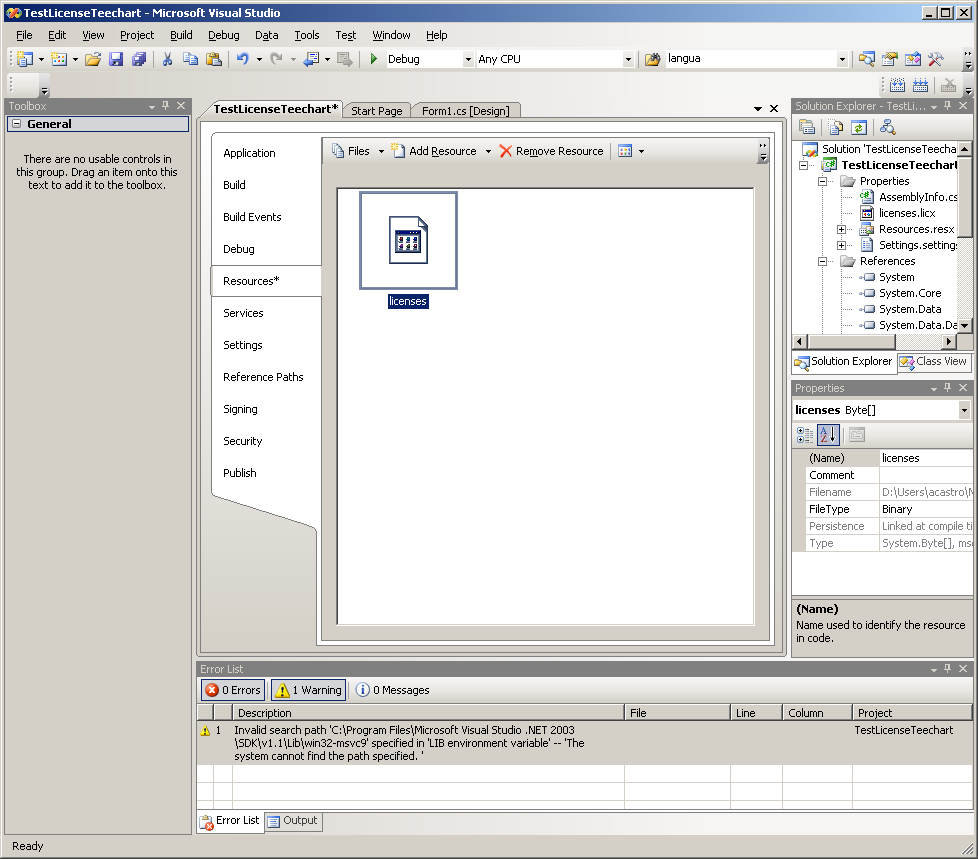Viewport: 978px width, 859px height.
Task: Switch to the Output tab
Action: 293,820
